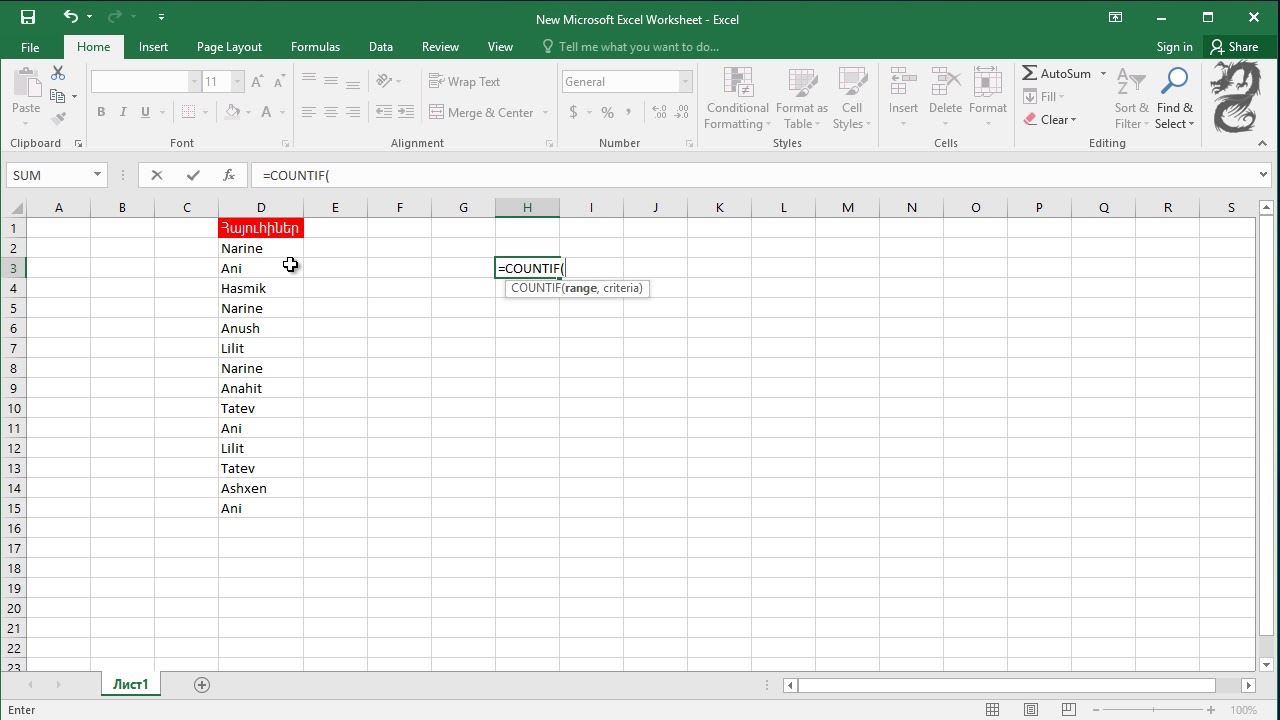Open Cell Styles gallery
The width and height of the screenshot is (1280, 720).
tap(852, 99)
